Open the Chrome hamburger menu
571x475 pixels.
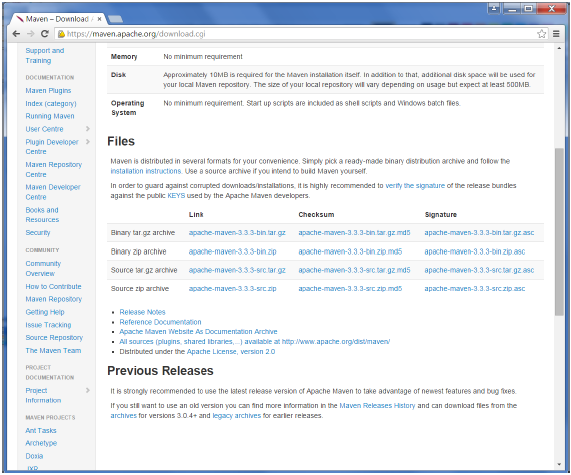tap(556, 34)
